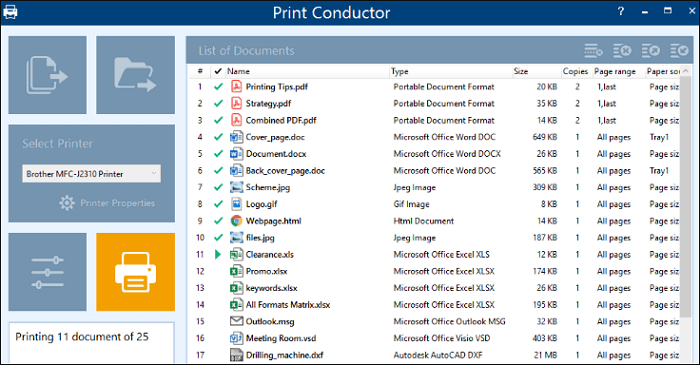Click the second list toolbar icon with the x mark
This screenshot has width=700, height=365.
point(622,51)
